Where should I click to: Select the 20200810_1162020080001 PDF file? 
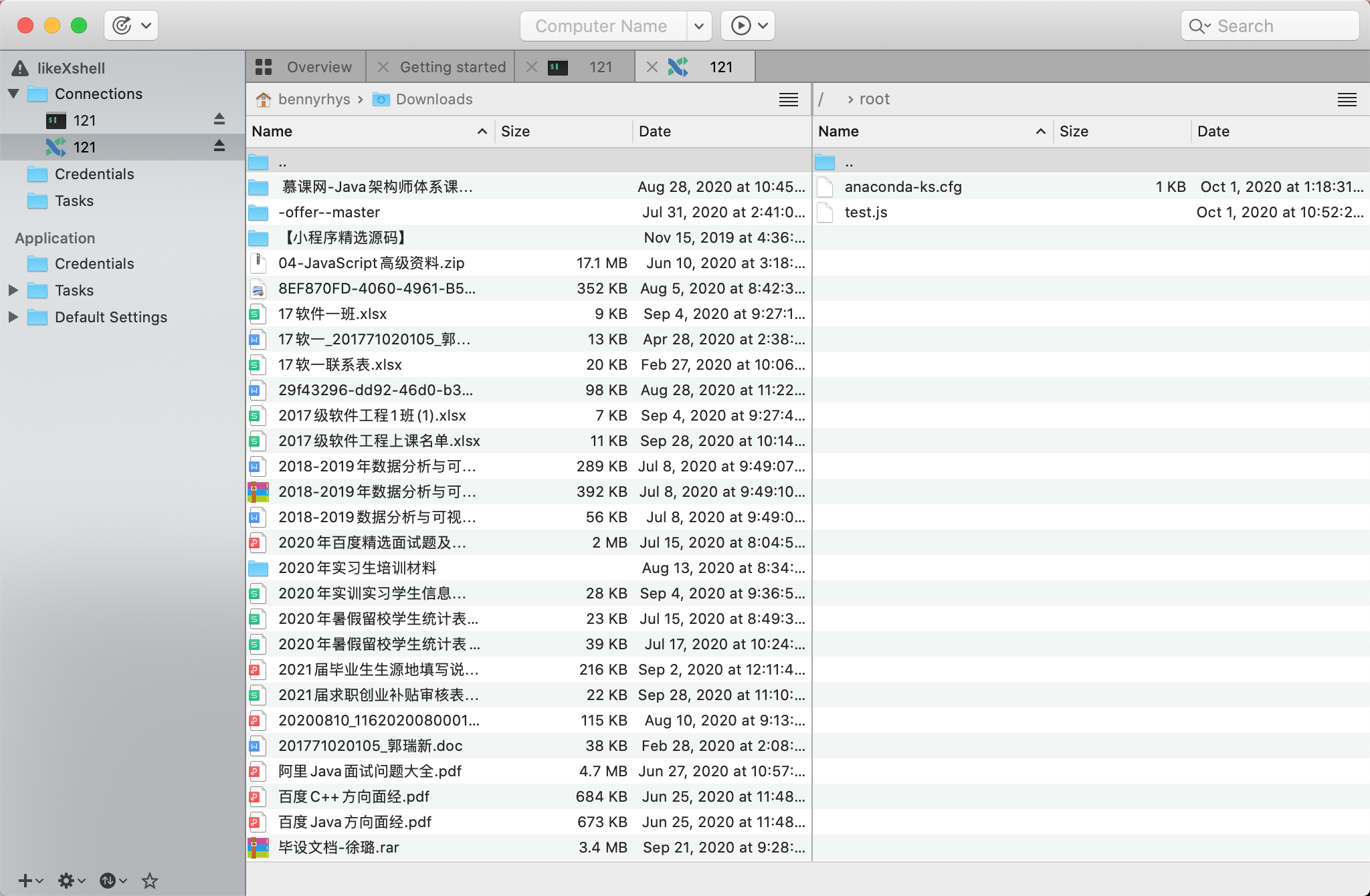pyautogui.click(x=528, y=720)
